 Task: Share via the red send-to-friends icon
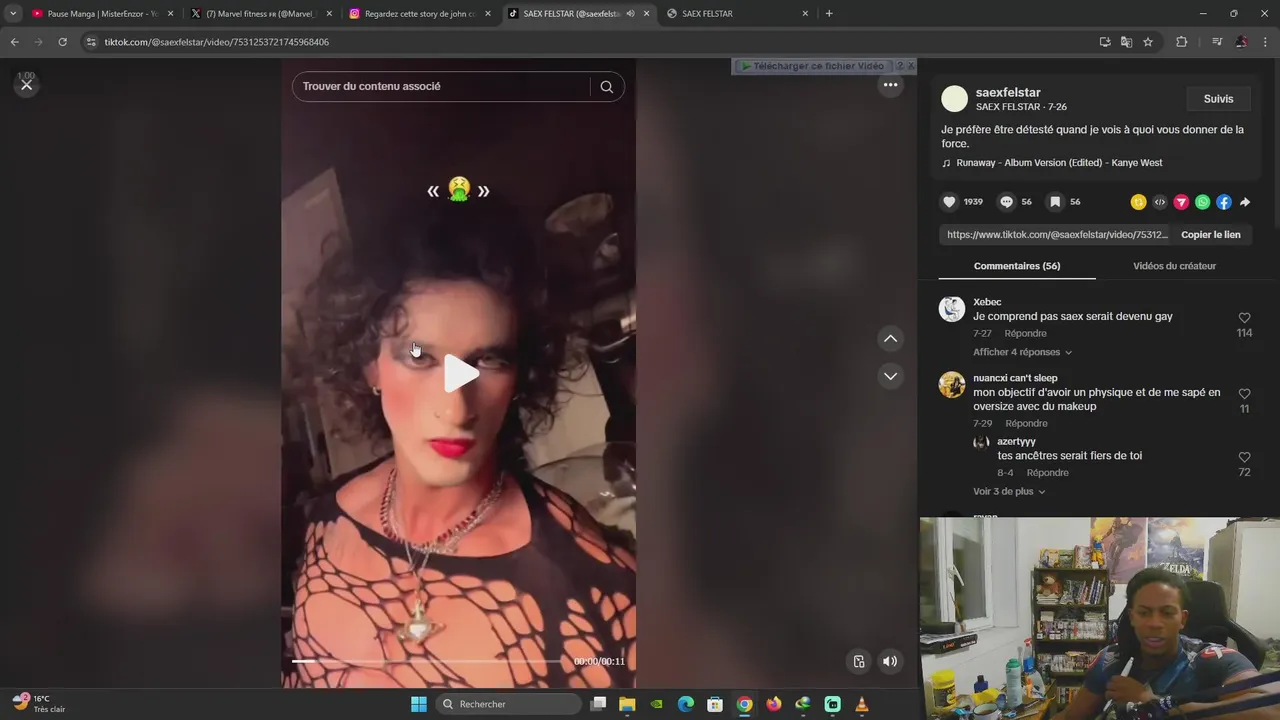click(1181, 202)
